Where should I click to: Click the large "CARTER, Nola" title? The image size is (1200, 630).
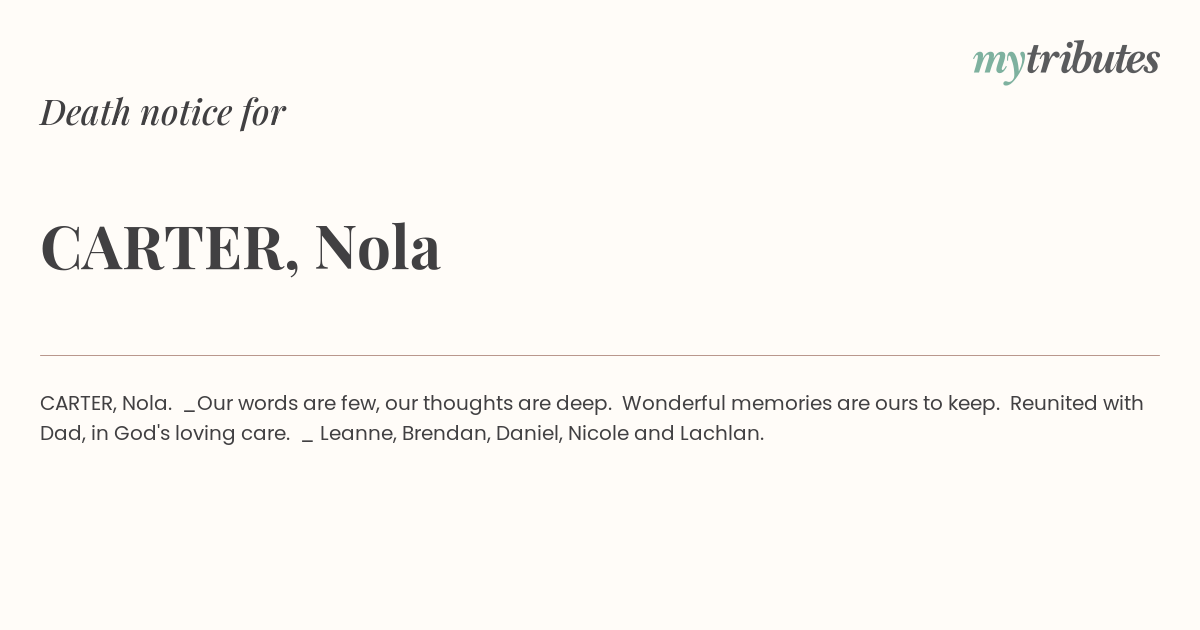[x=240, y=247]
